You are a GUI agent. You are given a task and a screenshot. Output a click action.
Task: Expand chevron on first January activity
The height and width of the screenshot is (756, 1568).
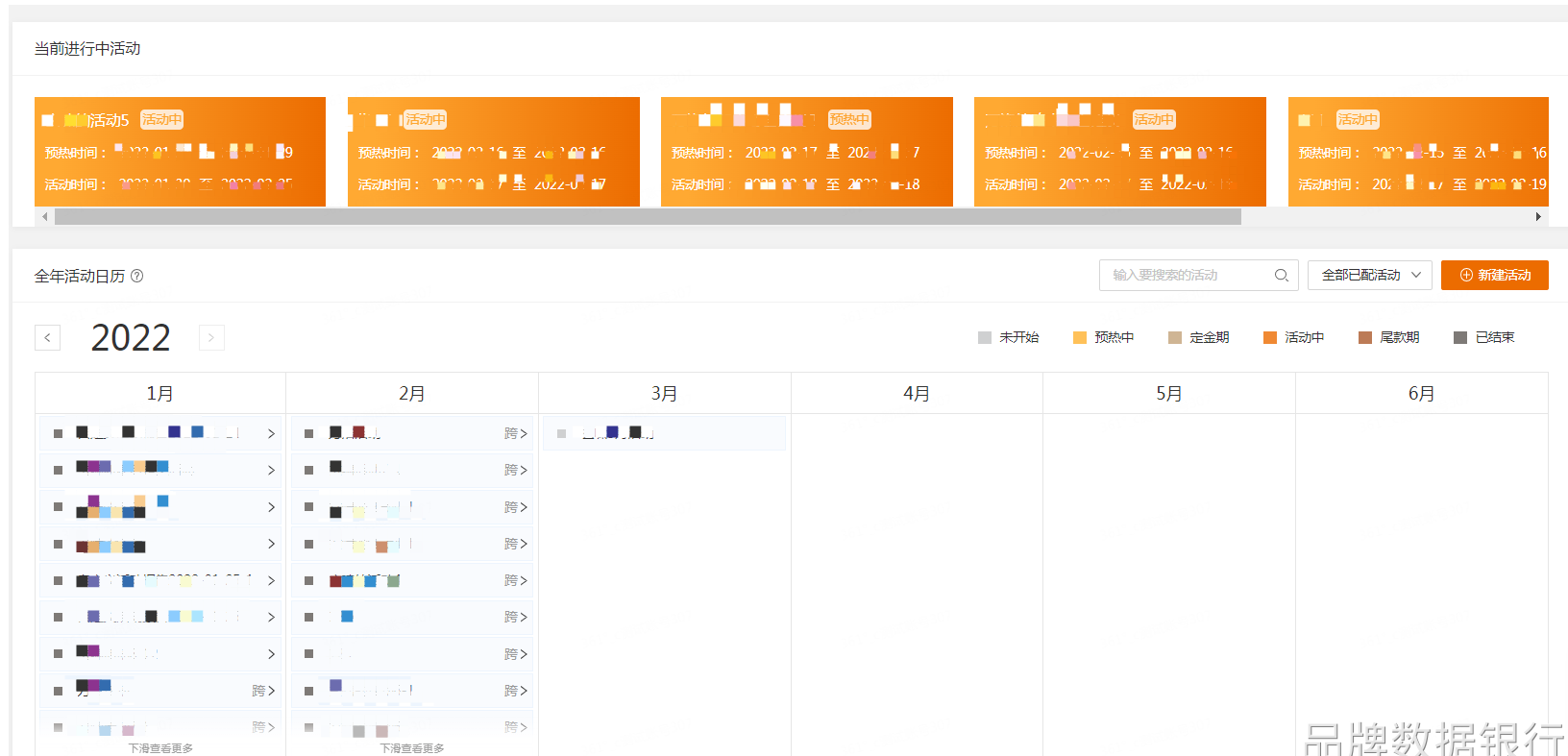(x=271, y=434)
